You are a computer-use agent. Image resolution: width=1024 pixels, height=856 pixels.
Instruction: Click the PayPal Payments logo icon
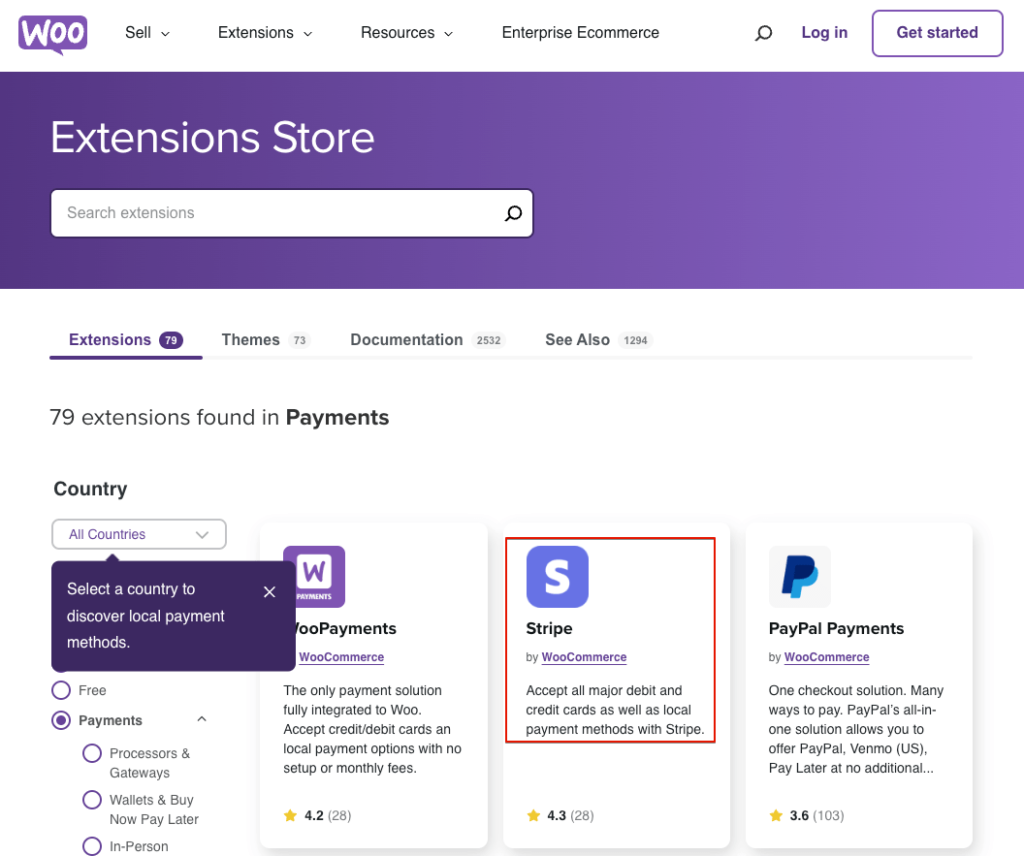click(799, 577)
